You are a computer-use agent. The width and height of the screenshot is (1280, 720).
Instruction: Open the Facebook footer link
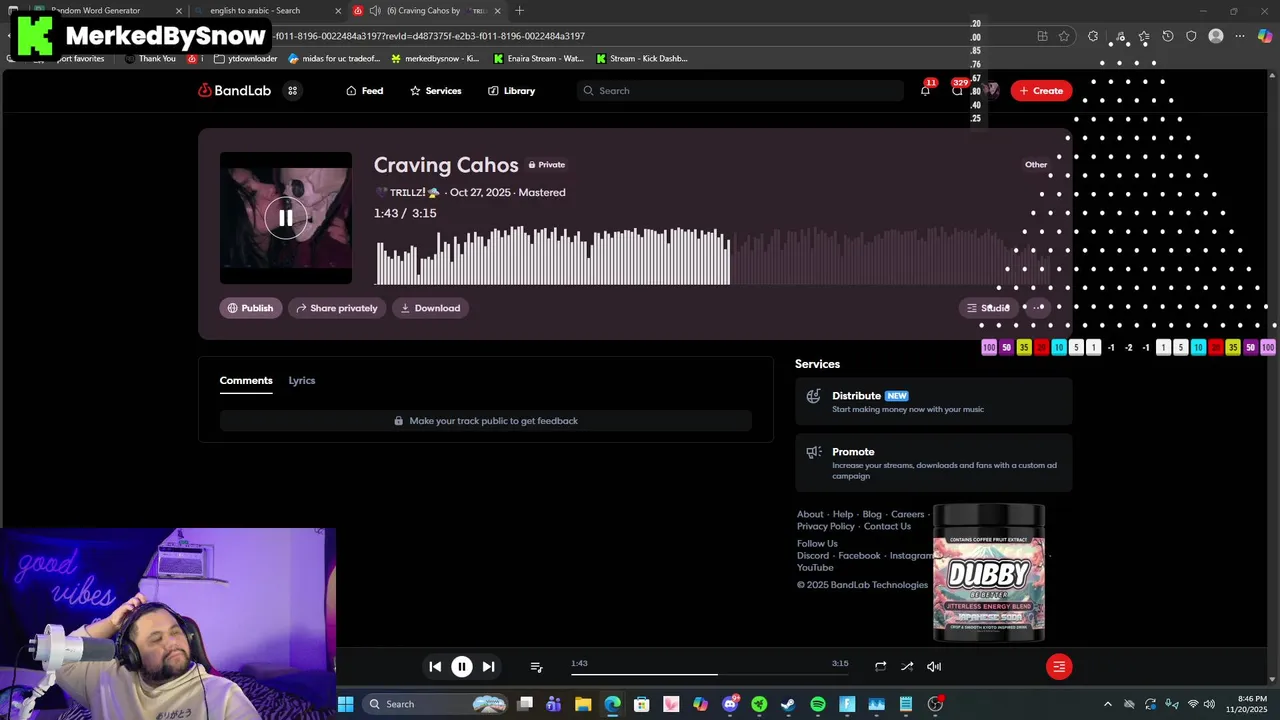(x=859, y=555)
